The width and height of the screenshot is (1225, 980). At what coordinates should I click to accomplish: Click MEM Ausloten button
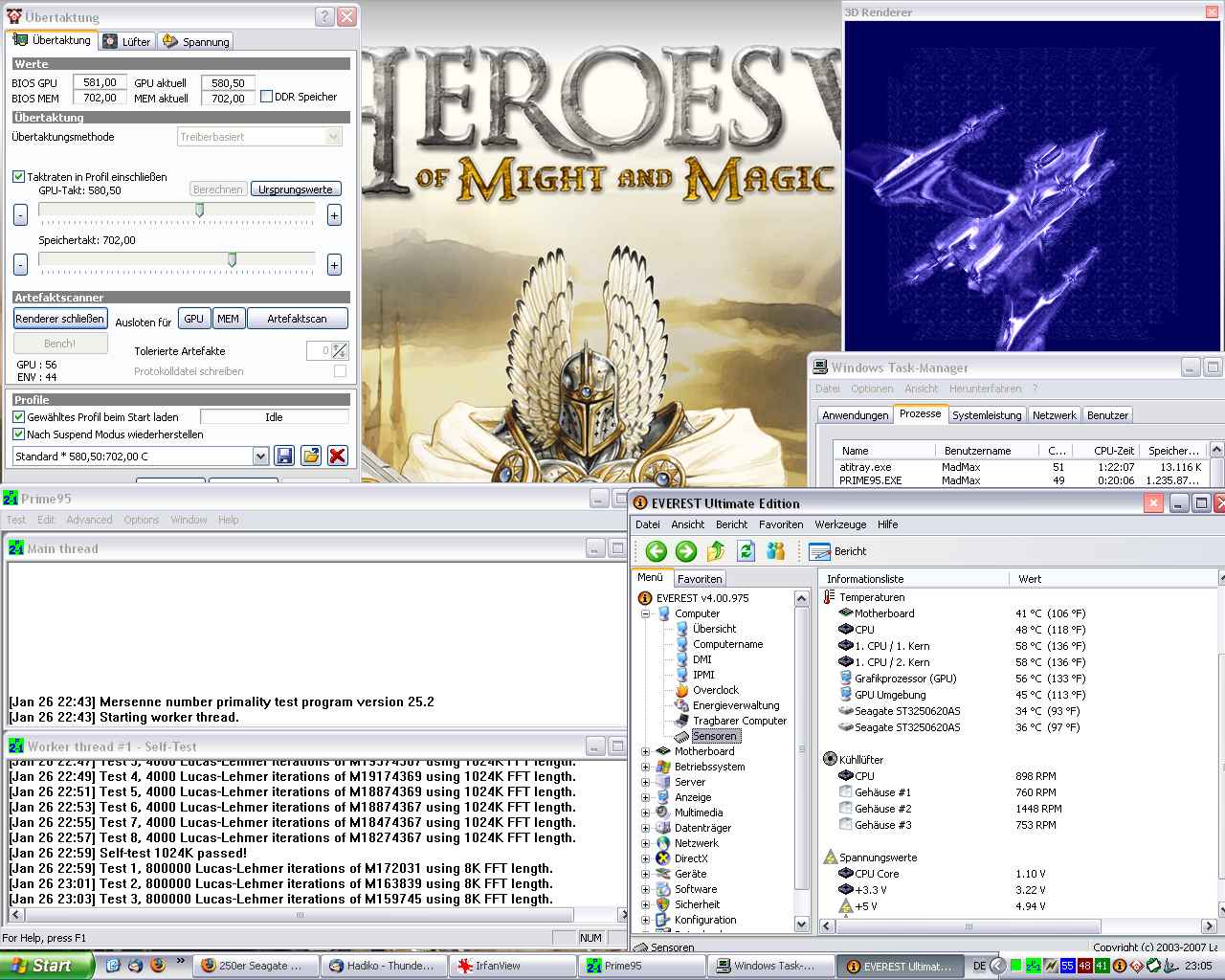[x=228, y=319]
